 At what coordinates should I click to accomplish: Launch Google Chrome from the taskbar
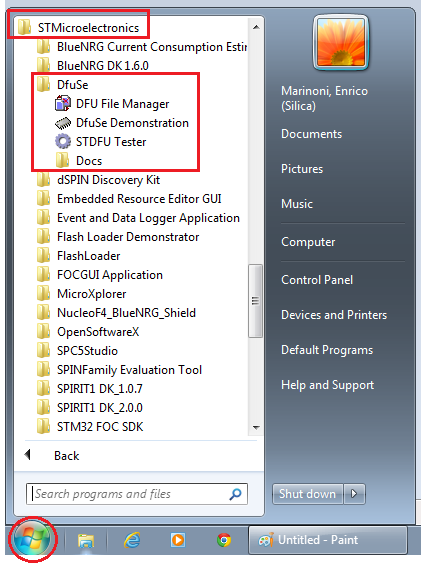[x=224, y=540]
